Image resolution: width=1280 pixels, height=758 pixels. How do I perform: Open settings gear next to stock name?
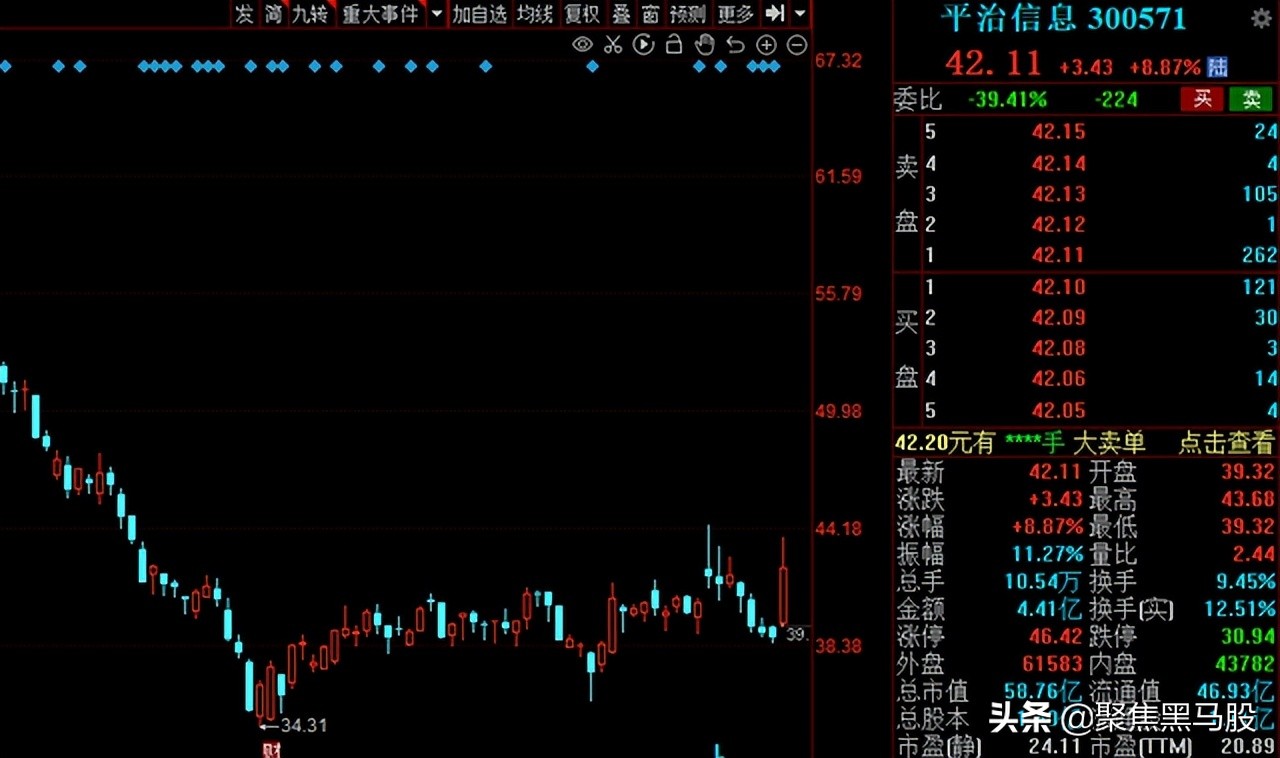click(x=1261, y=19)
